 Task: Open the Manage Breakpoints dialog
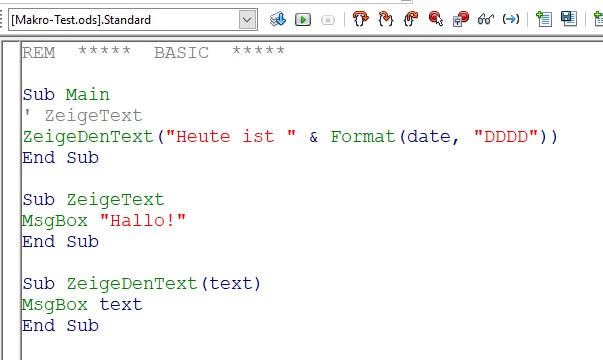(x=461, y=19)
